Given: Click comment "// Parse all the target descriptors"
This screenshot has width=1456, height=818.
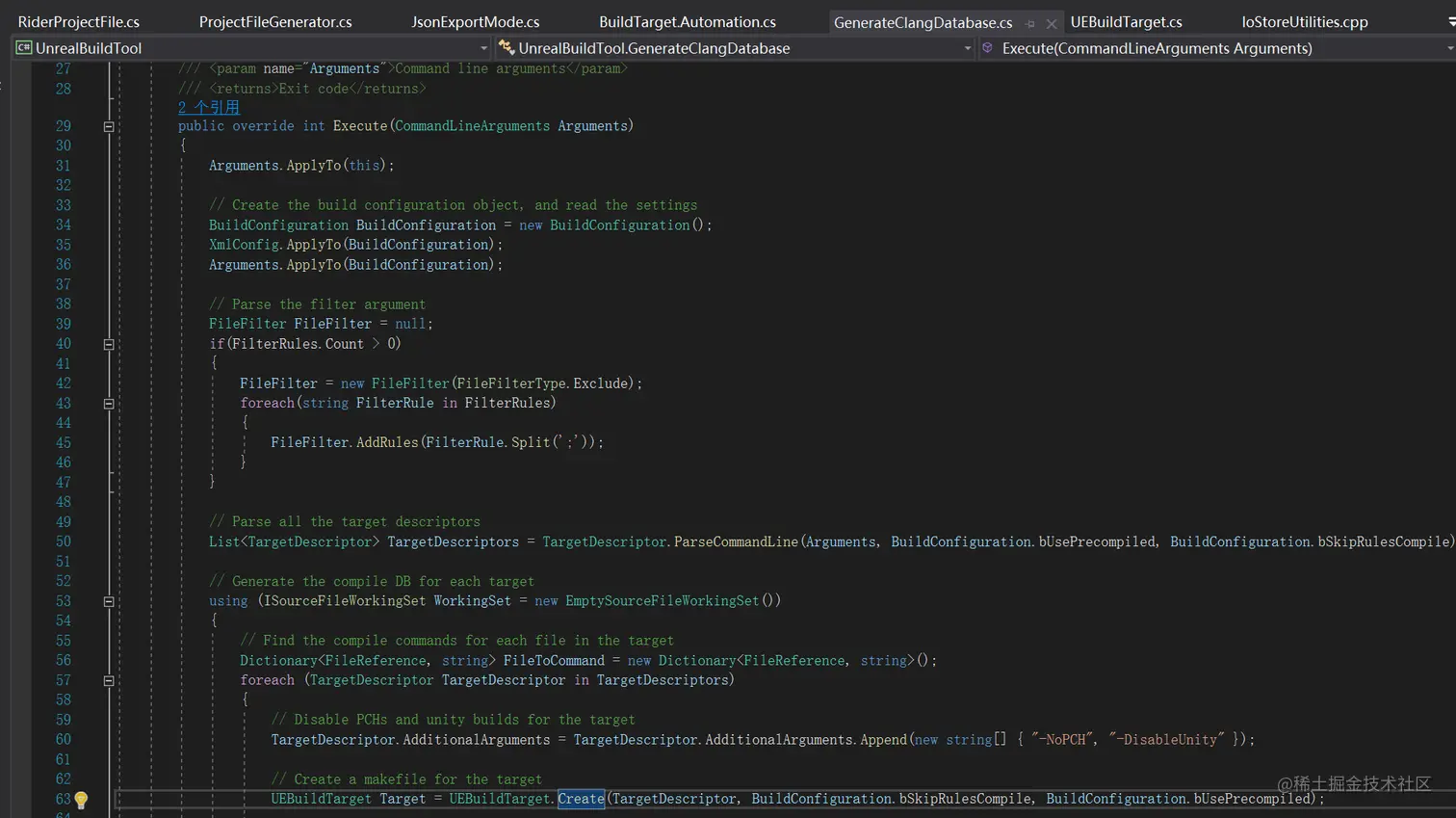Looking at the screenshot, I should pos(345,522).
